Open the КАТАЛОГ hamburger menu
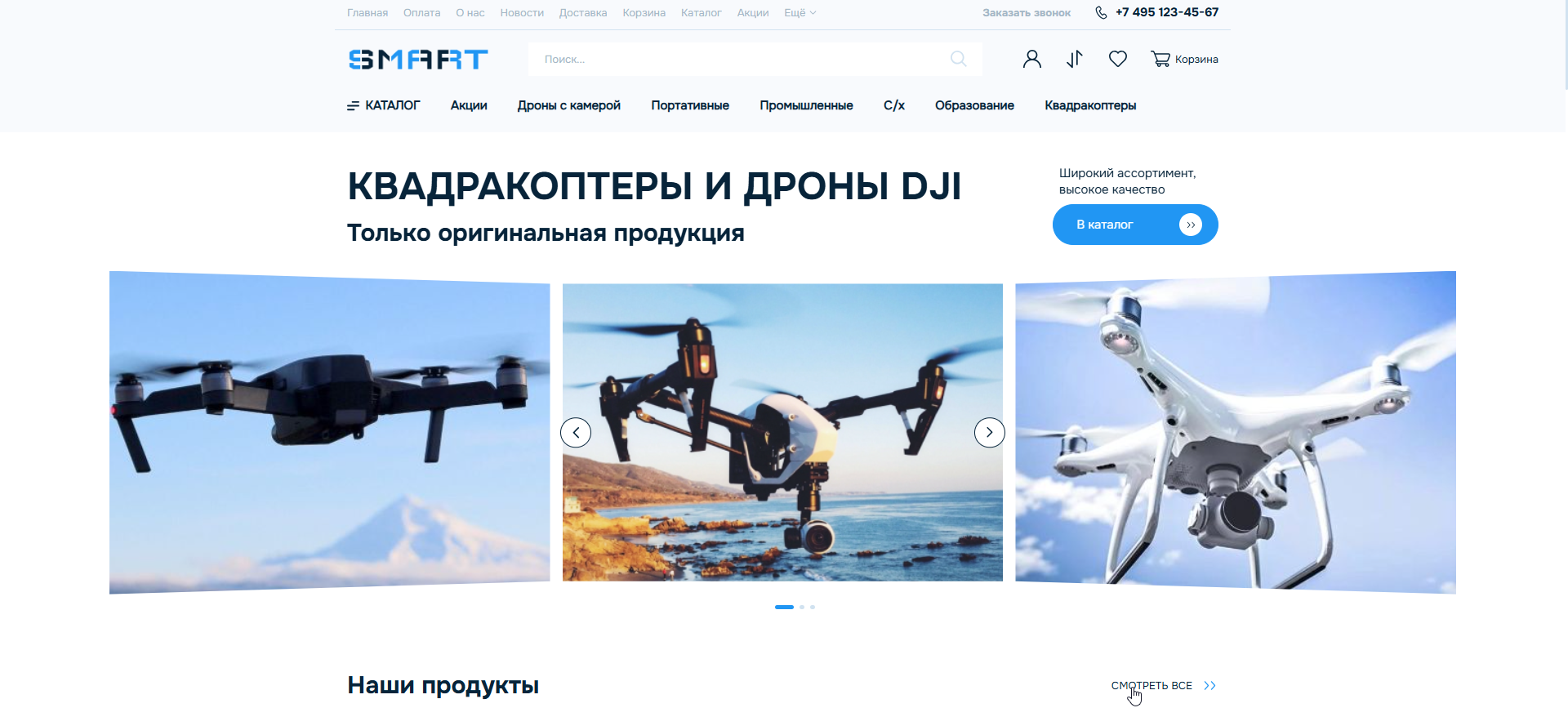 [384, 105]
